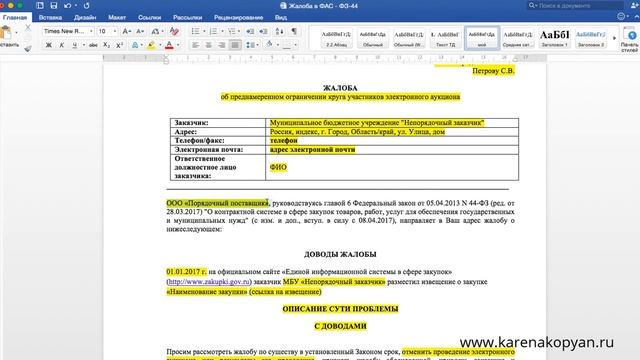This screenshot has height=360, width=640.
Task: Toggle superscript X²
Action: click(120, 45)
